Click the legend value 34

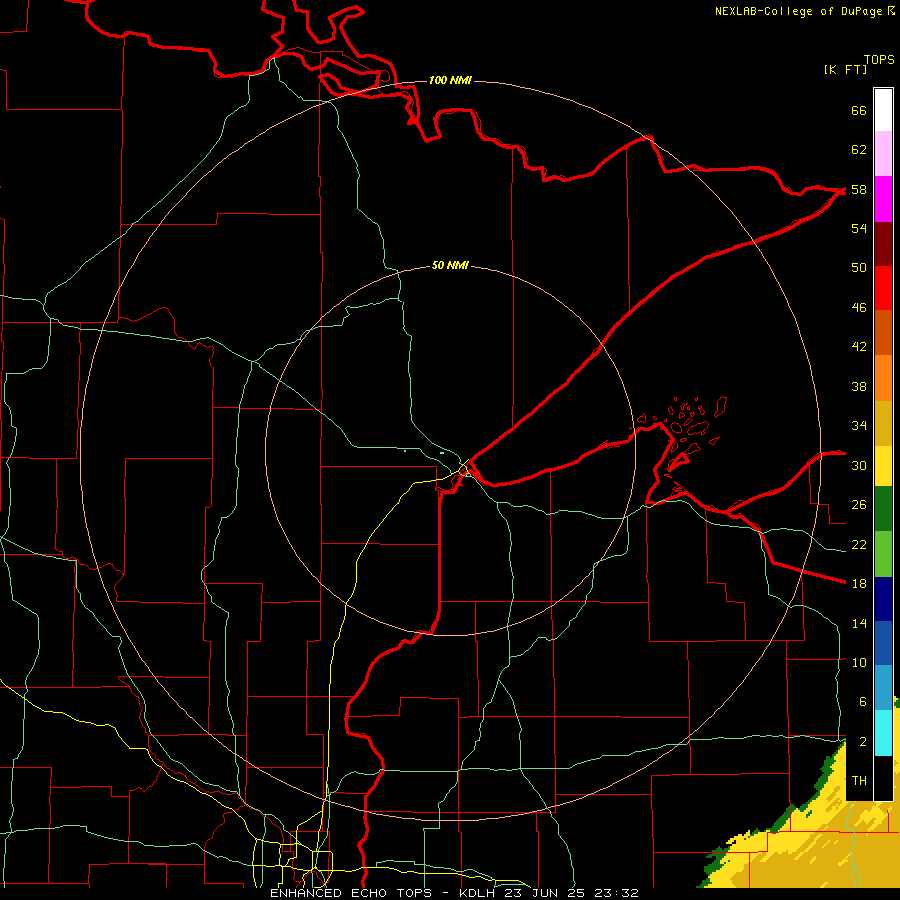pyautogui.click(x=859, y=425)
